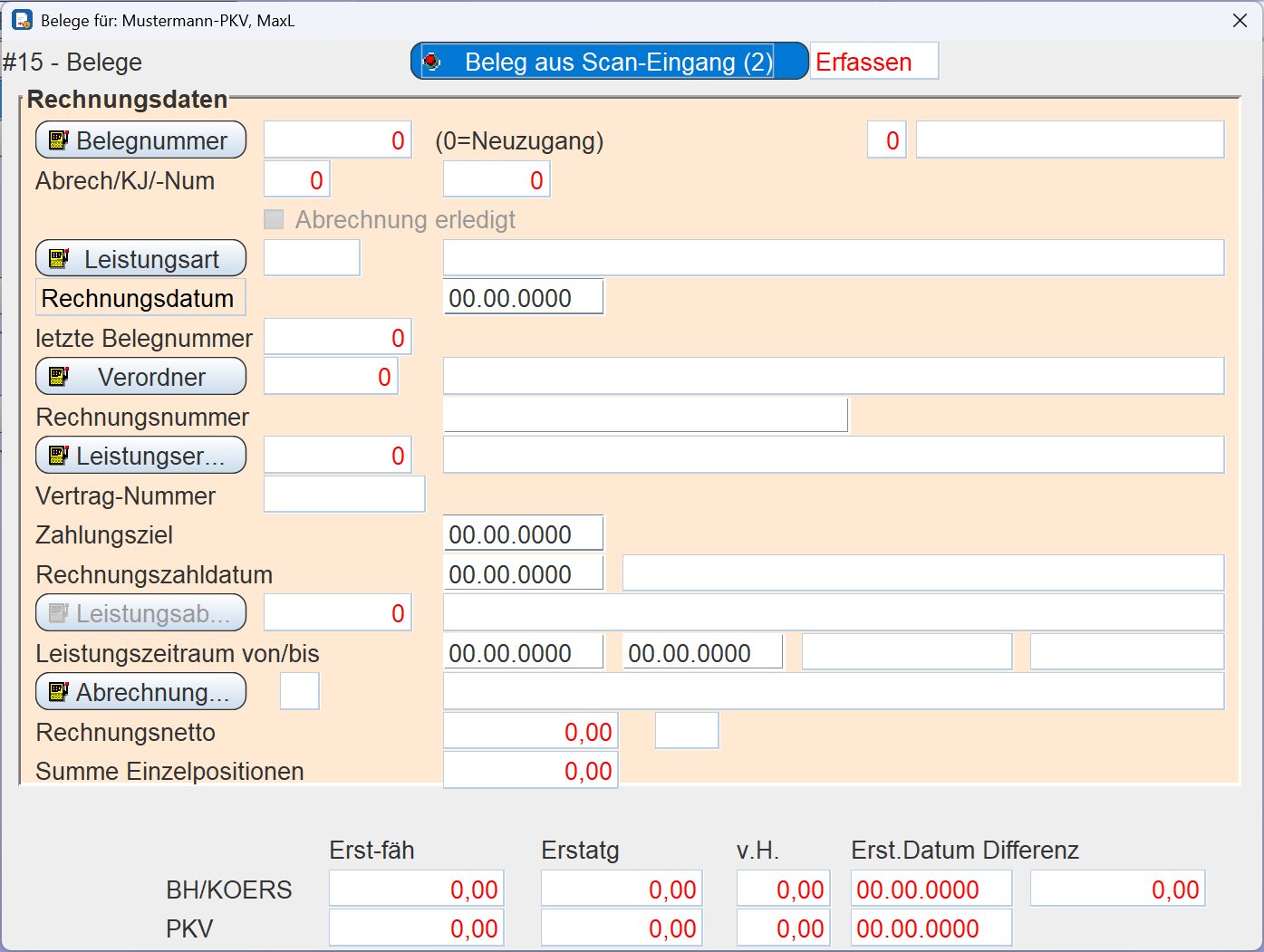
Task: Click the Verordner number field
Action: tap(331, 376)
